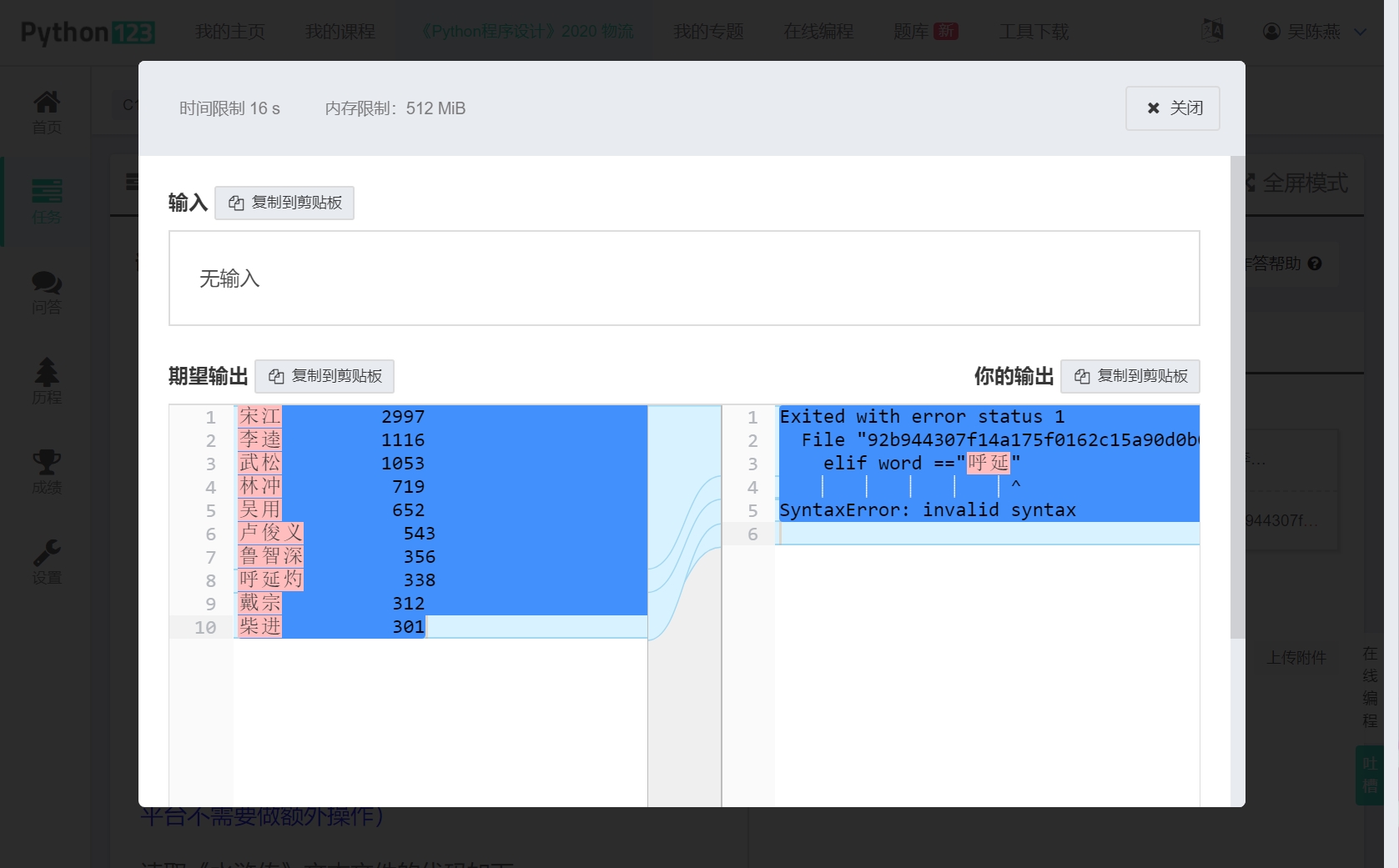
Task: Click the 答帮助 help question icon
Action: point(1315,263)
